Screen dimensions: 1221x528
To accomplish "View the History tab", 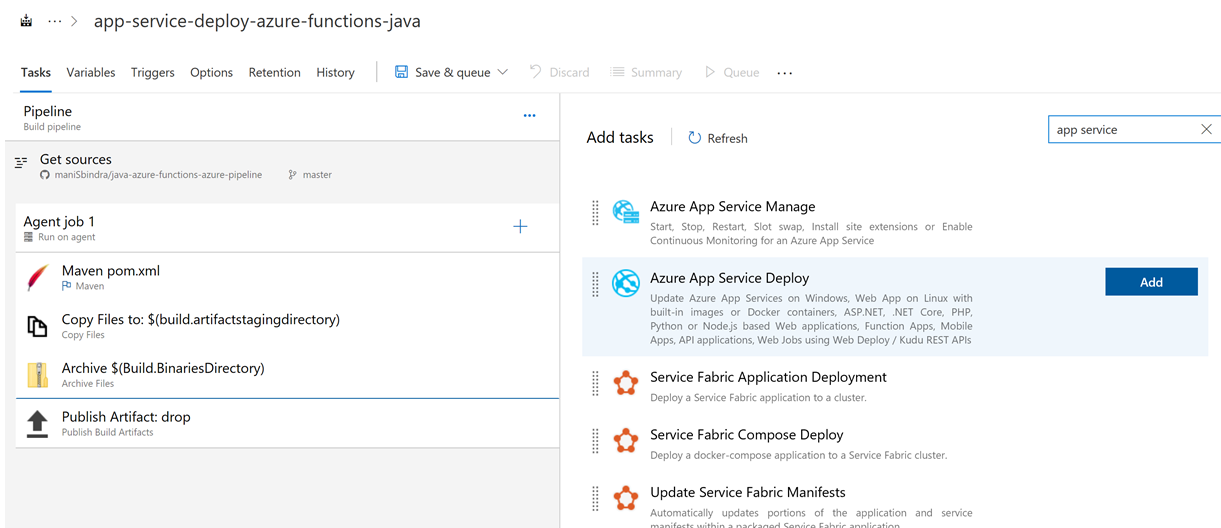I will pos(335,72).
